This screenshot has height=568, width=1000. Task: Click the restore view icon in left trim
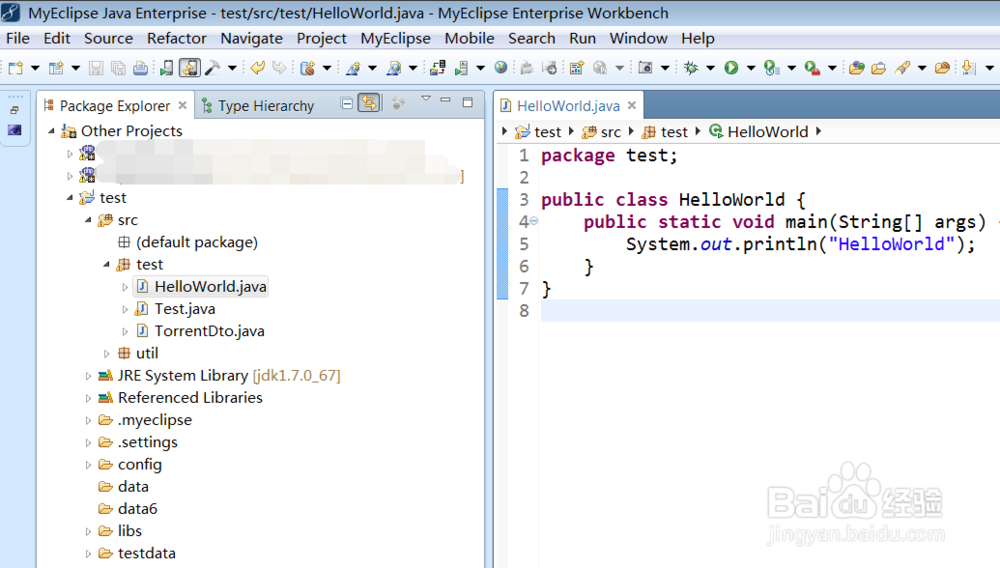[x=15, y=110]
